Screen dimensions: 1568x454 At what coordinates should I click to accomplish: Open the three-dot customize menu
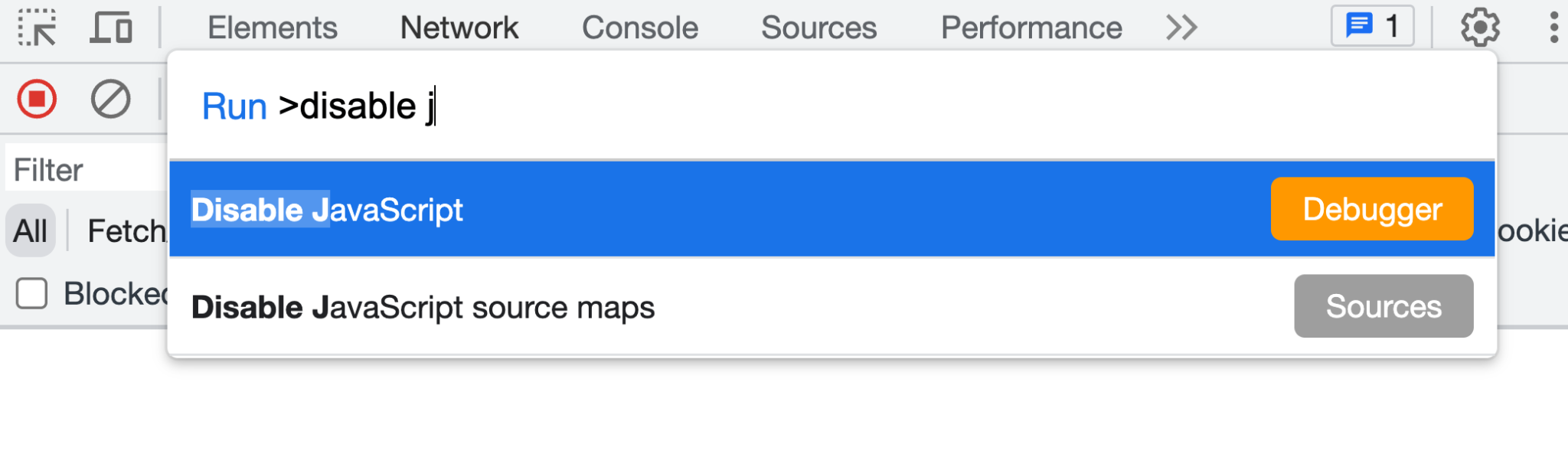(1553, 27)
